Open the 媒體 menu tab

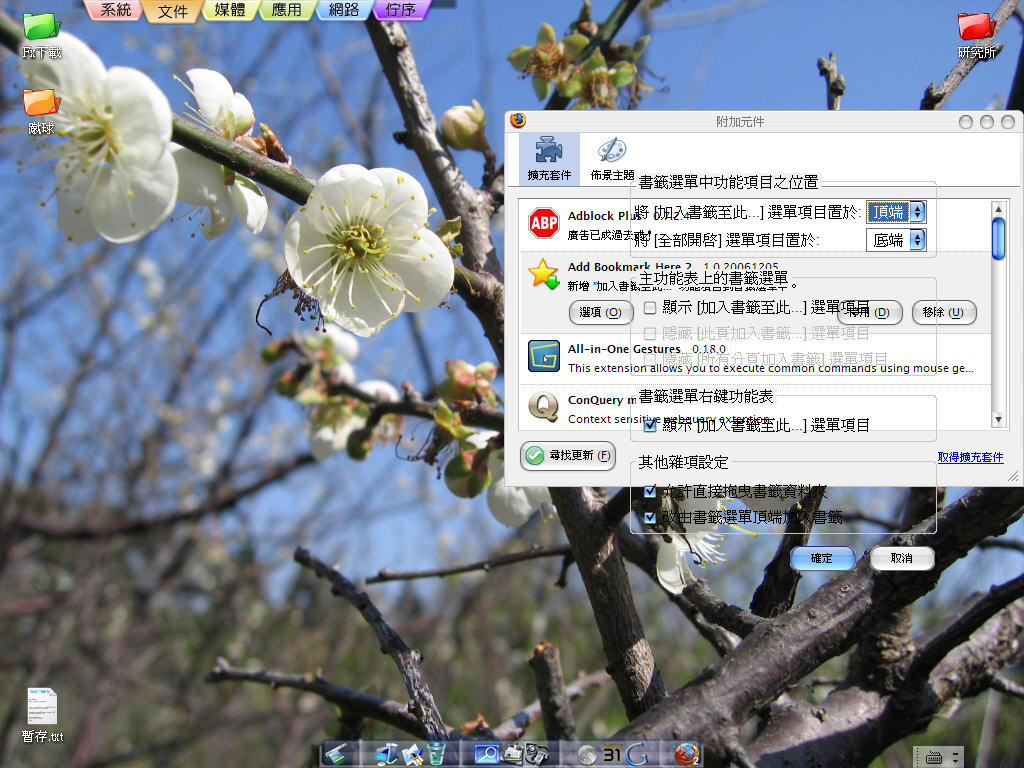[230, 11]
